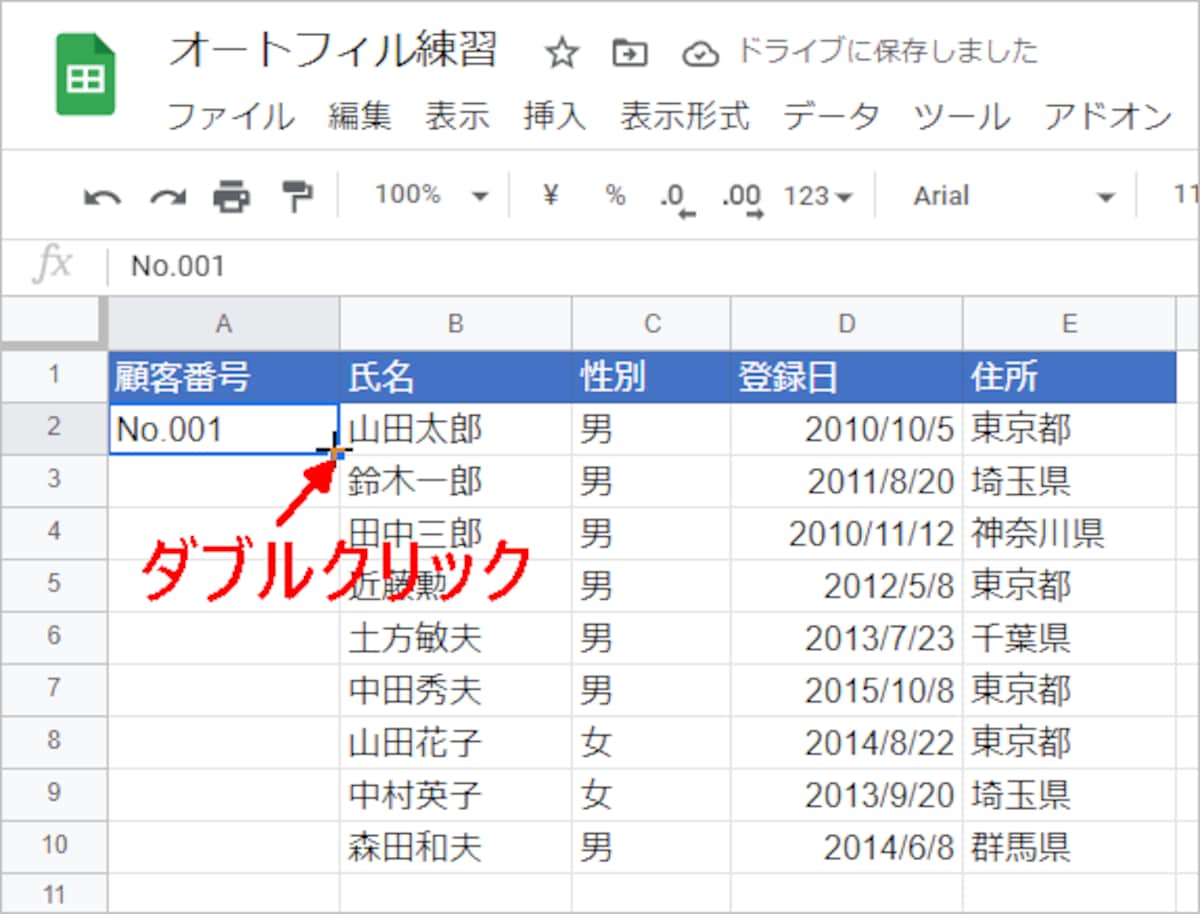Screen dimensions: 1200x914
Task: Select row 6 header
Action: [x=54, y=637]
